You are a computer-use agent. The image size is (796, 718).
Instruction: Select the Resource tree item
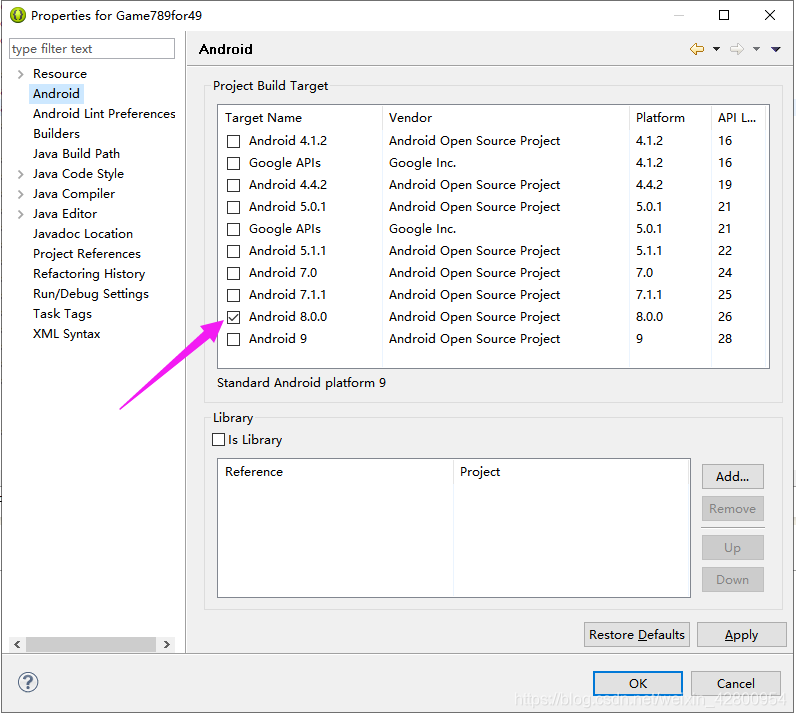[x=60, y=74]
